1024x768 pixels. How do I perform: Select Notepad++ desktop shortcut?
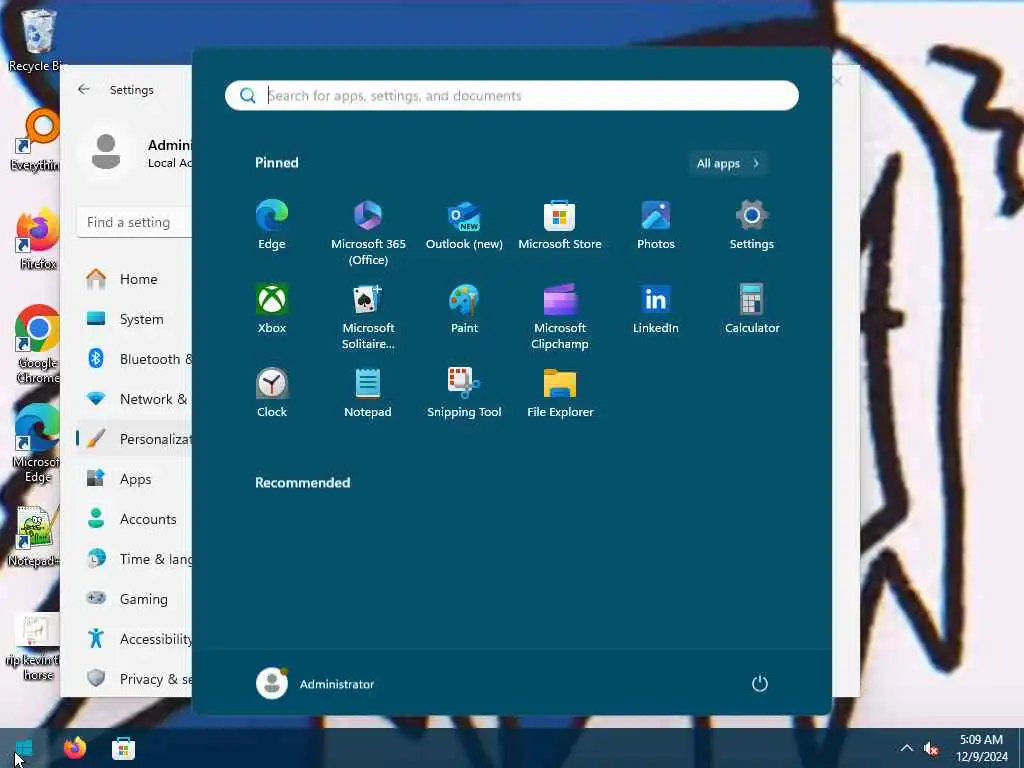(36, 537)
